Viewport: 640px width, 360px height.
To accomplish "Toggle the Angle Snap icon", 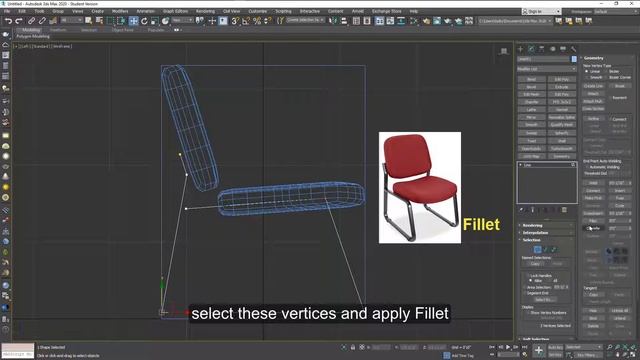I will tap(246, 21).
